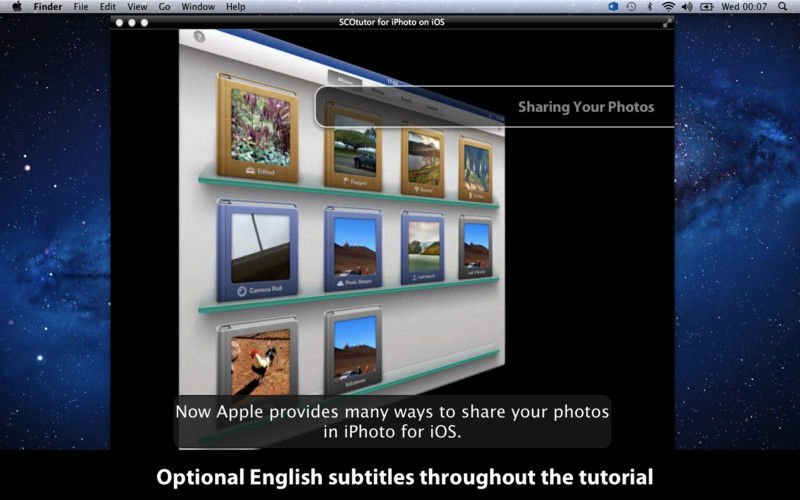The width and height of the screenshot is (800, 500).
Task: Open the third brown album on the top shelf
Action: pyautogui.click(x=423, y=160)
